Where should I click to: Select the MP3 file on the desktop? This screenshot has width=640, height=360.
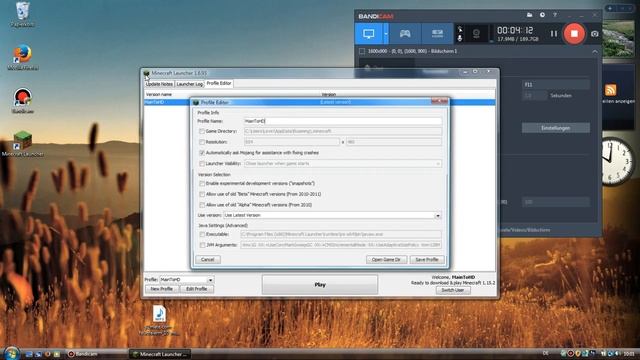(x=159, y=321)
